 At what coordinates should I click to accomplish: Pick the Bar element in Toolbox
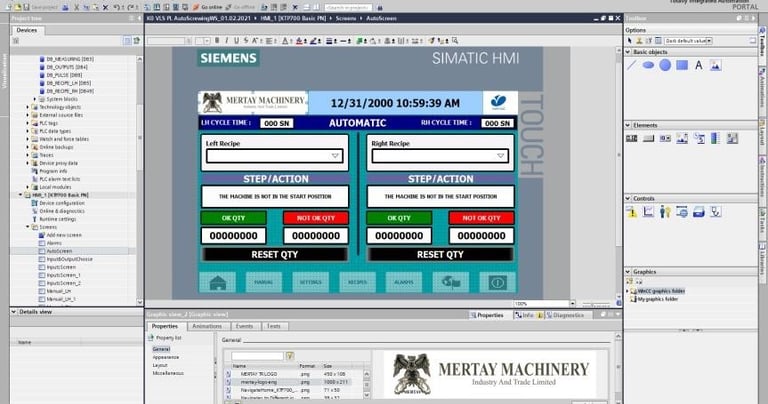716,139
